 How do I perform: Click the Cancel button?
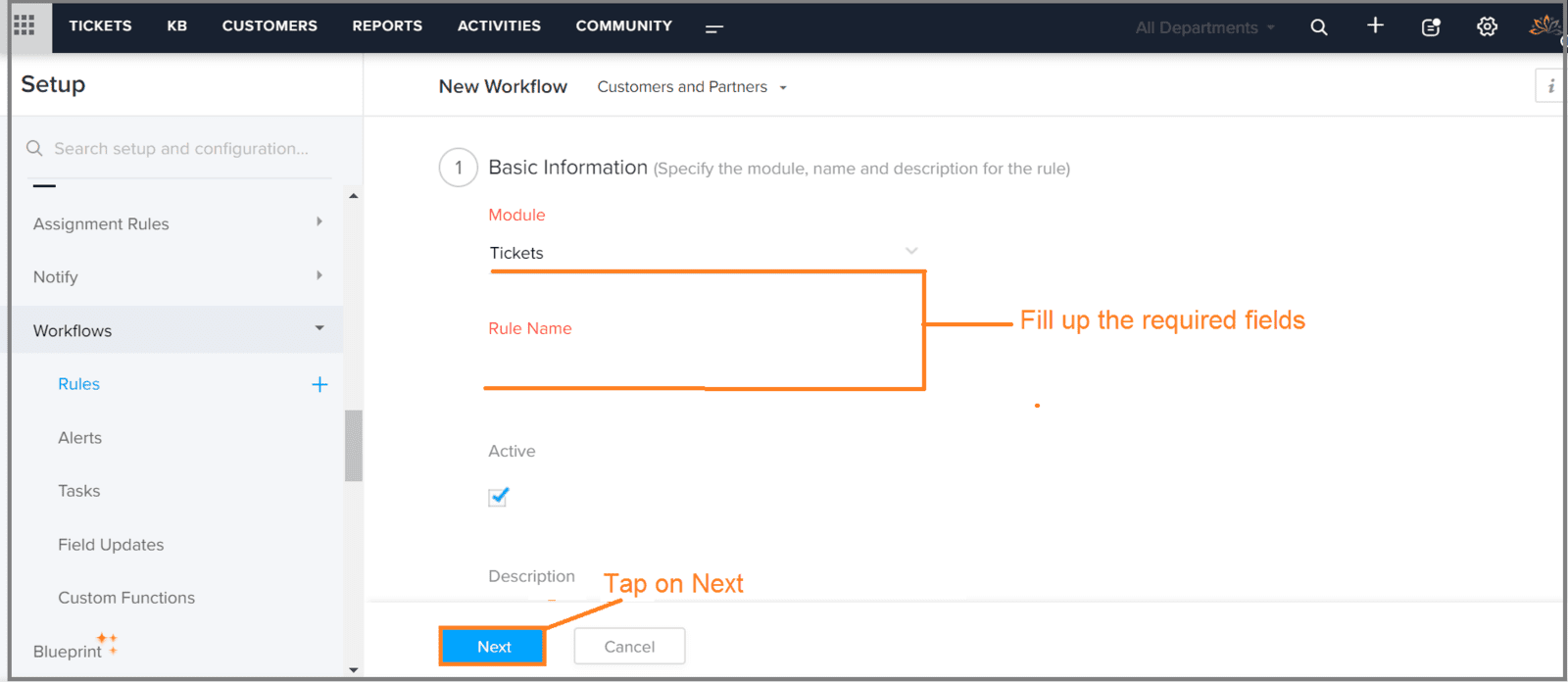click(629, 647)
